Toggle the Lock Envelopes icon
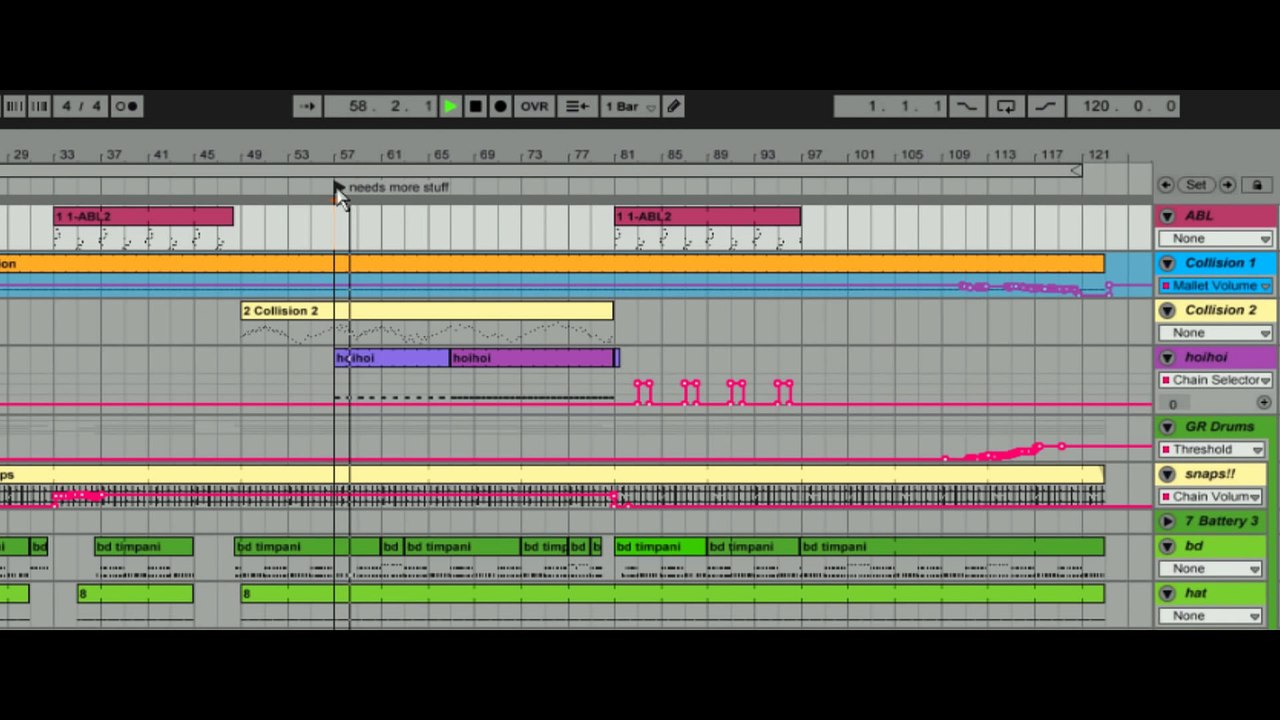1280x720 pixels. click(x=1258, y=185)
